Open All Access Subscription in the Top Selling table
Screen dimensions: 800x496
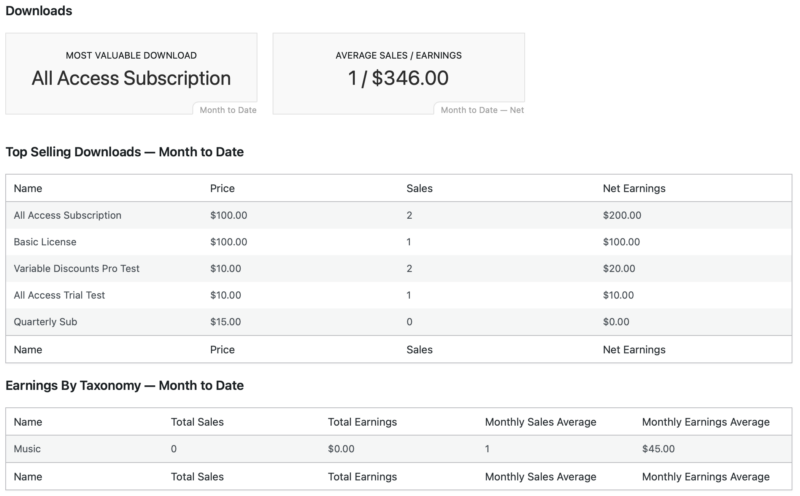(x=68, y=215)
